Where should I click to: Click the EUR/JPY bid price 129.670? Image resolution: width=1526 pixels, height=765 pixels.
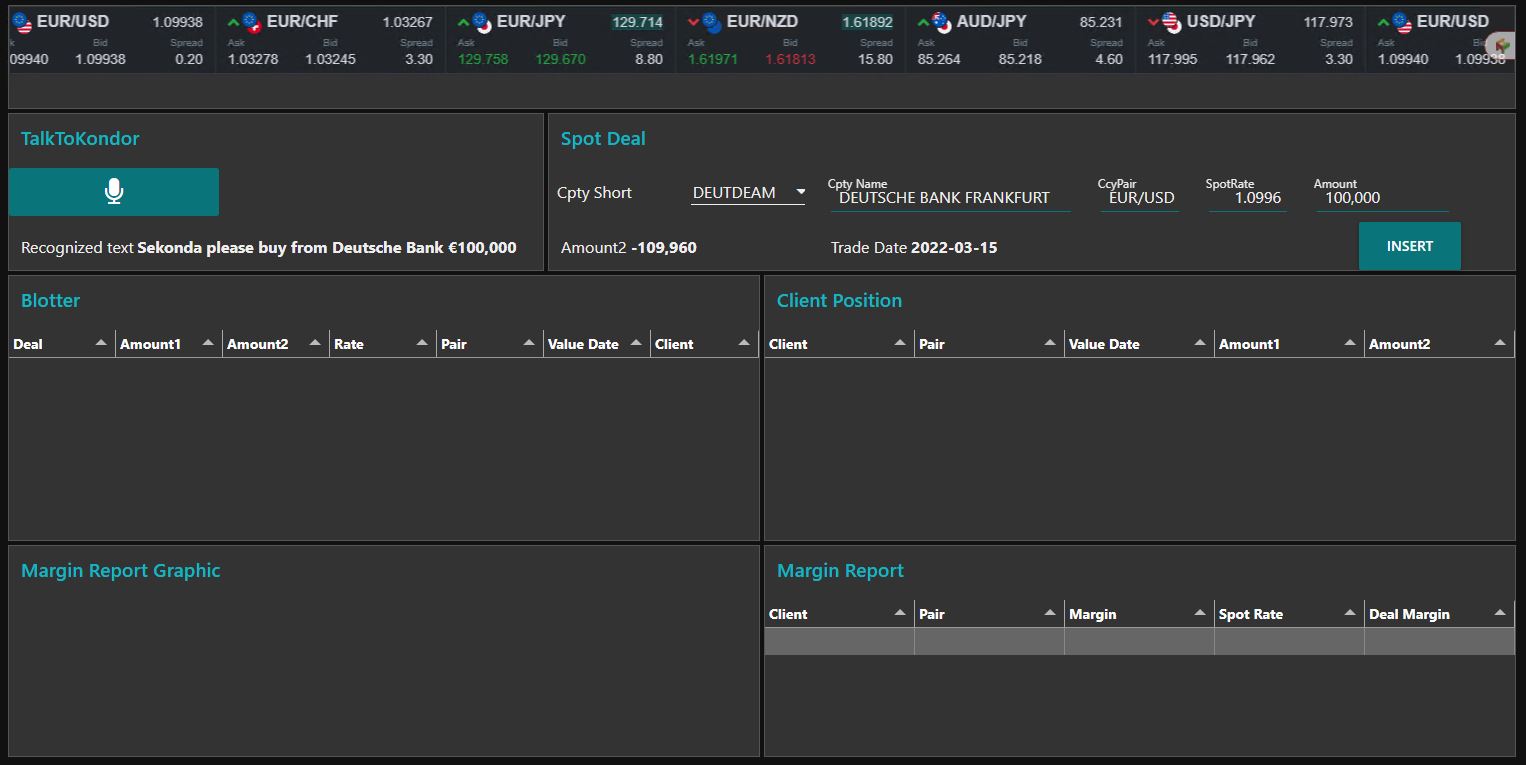point(560,59)
